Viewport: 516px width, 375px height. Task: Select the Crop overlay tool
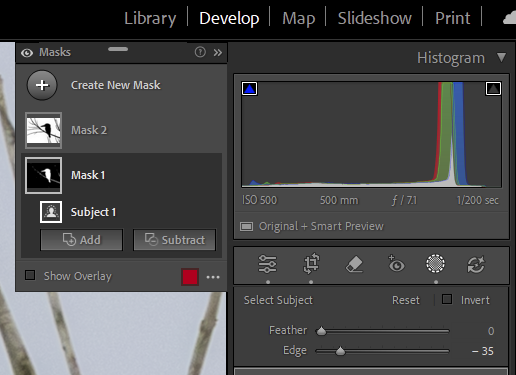[311, 264]
